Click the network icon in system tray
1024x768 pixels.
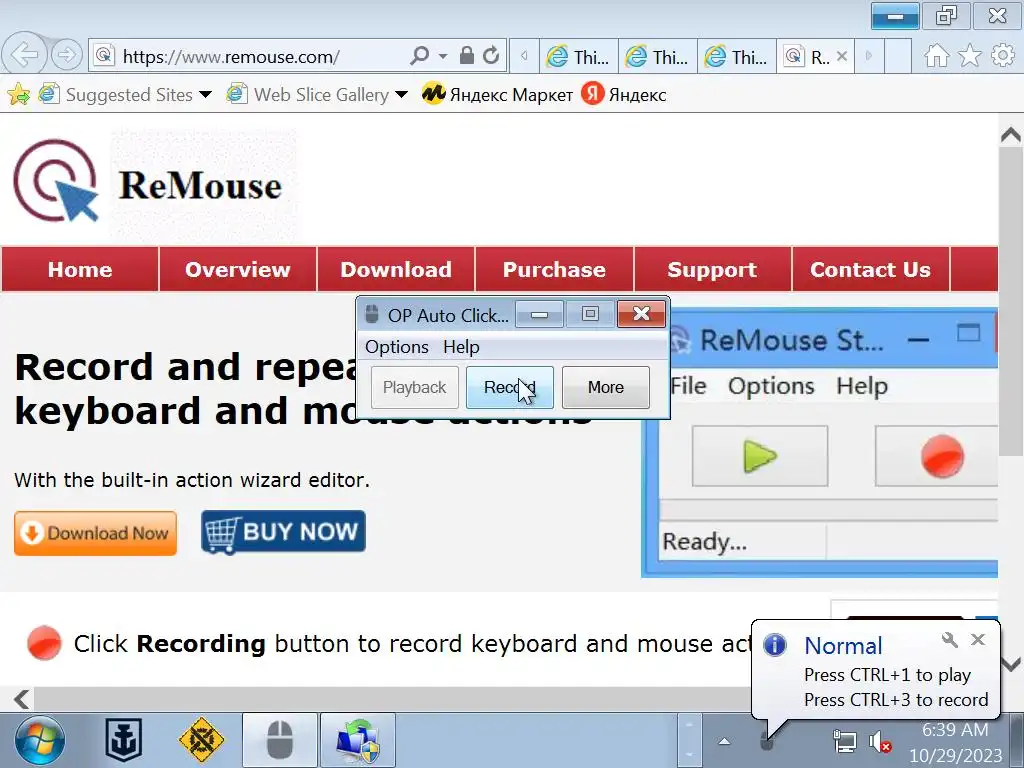(x=844, y=742)
